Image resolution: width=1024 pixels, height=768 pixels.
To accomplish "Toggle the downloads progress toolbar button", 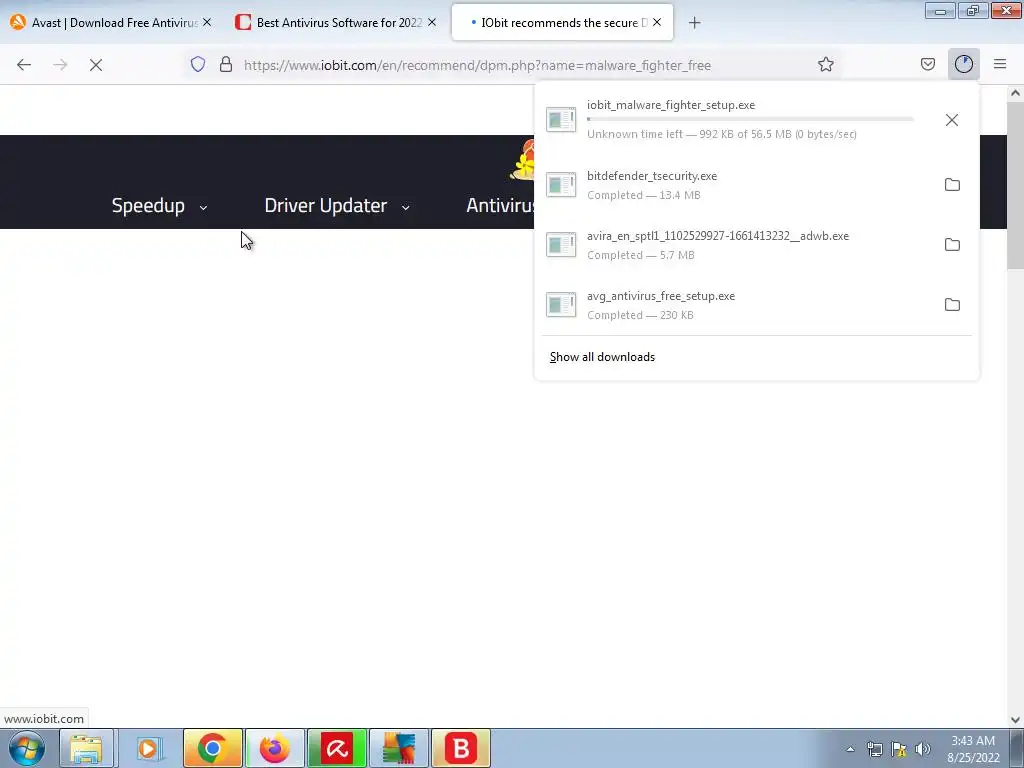I will 963,64.
